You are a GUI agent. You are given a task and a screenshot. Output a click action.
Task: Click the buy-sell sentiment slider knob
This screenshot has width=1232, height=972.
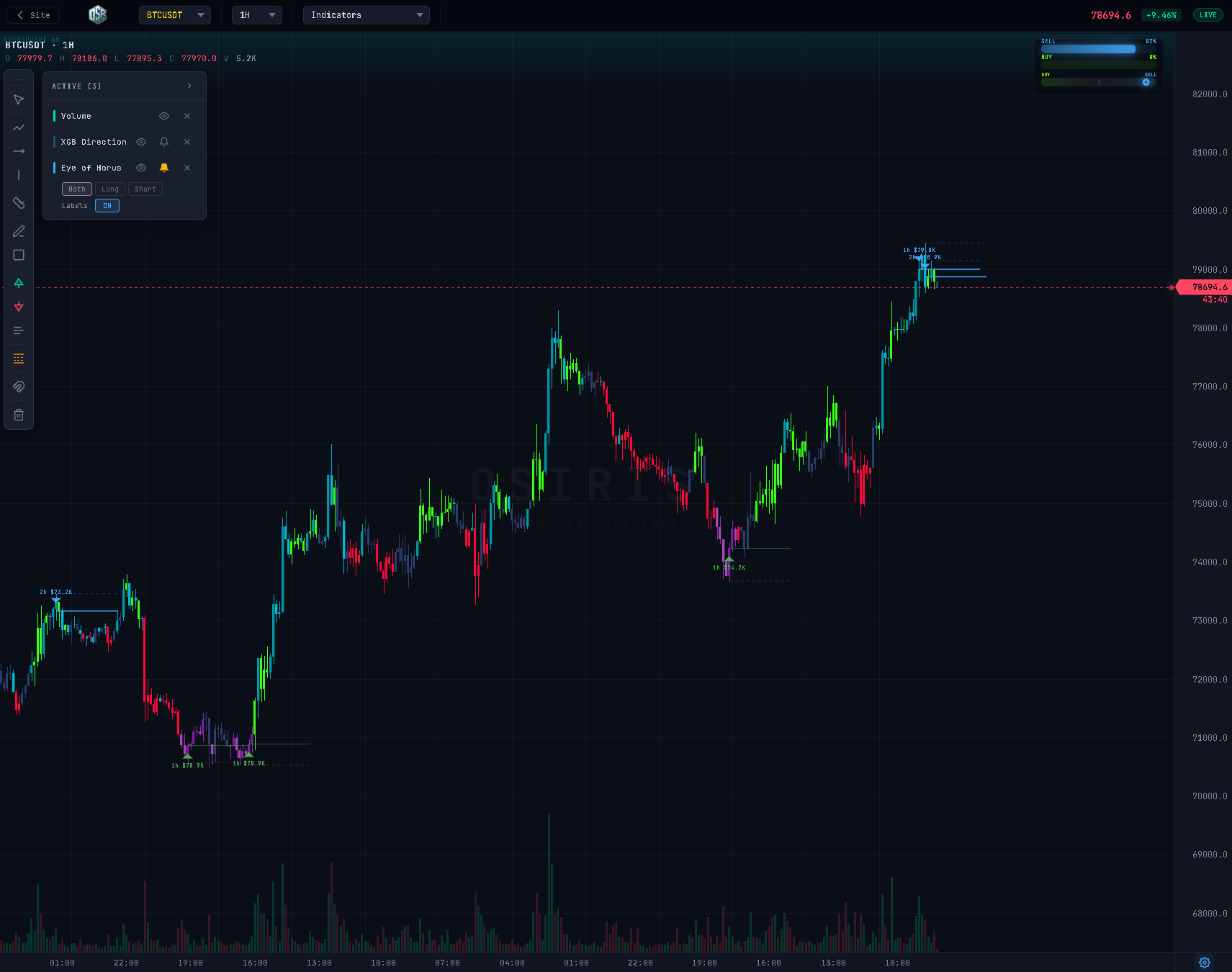tap(1146, 82)
